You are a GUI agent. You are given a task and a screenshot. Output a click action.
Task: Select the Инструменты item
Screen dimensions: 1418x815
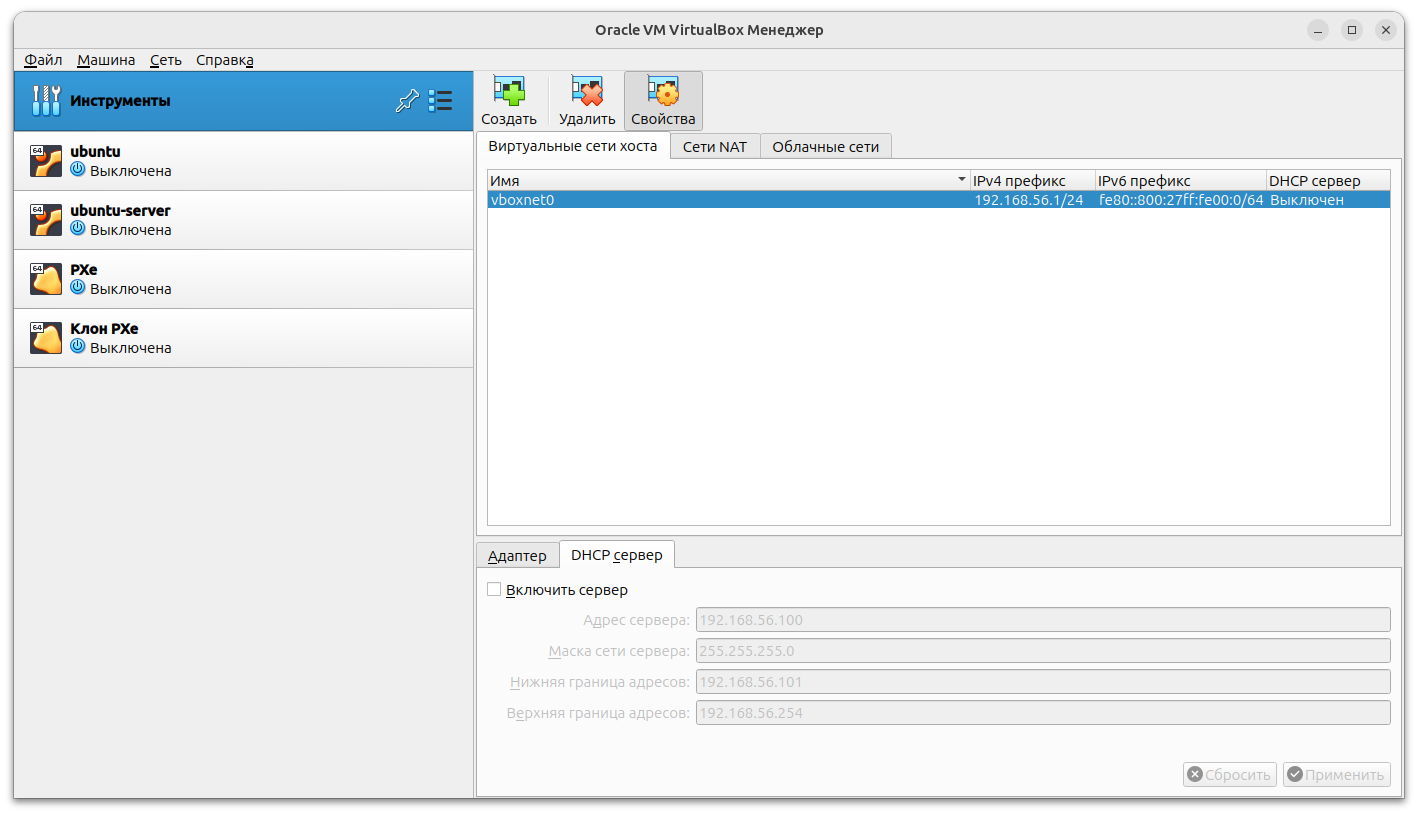pos(243,101)
